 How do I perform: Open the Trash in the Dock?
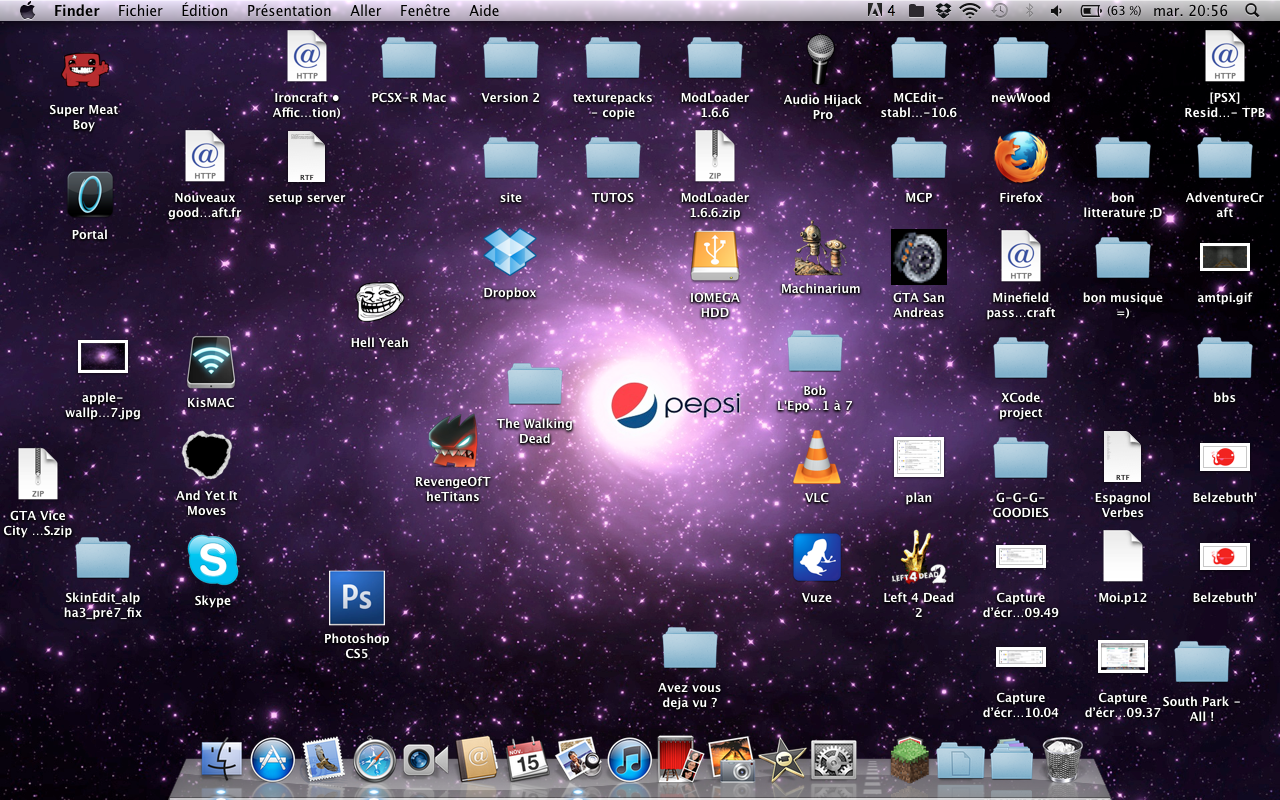[x=1063, y=759]
